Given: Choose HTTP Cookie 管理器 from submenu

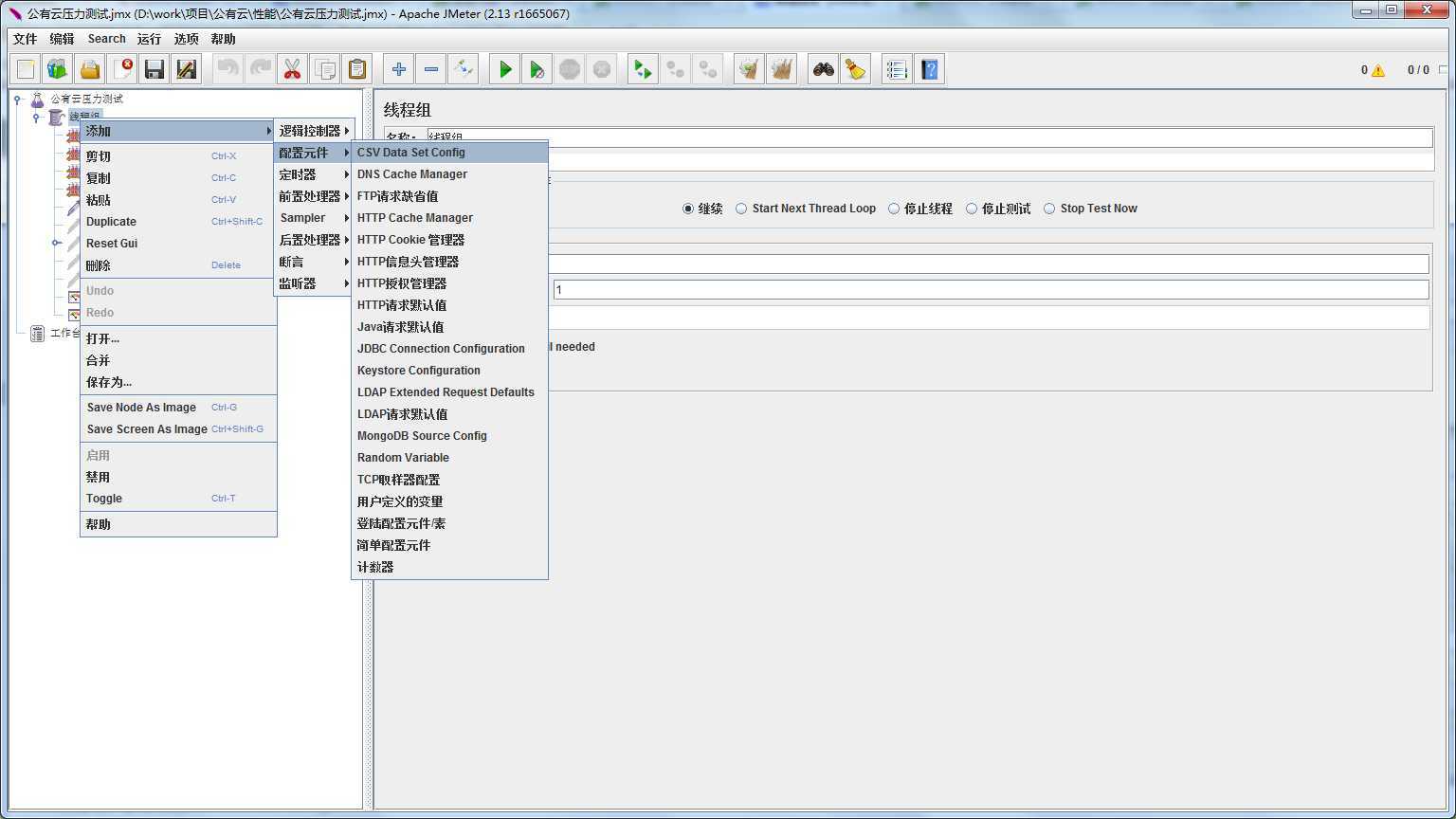Looking at the screenshot, I should click(449, 240).
